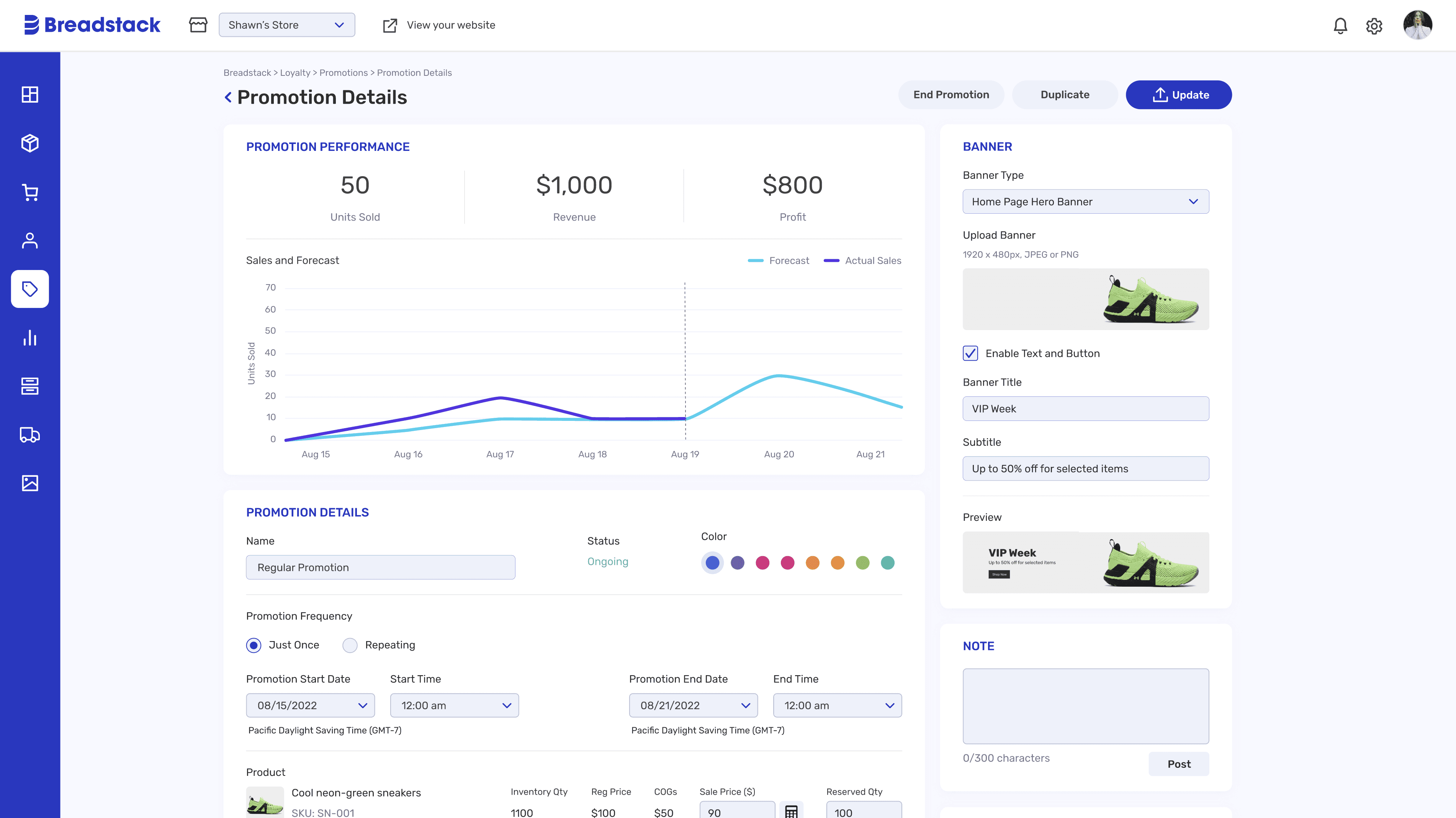Click the End Promotion button
The width and height of the screenshot is (1456, 818).
[x=951, y=95]
